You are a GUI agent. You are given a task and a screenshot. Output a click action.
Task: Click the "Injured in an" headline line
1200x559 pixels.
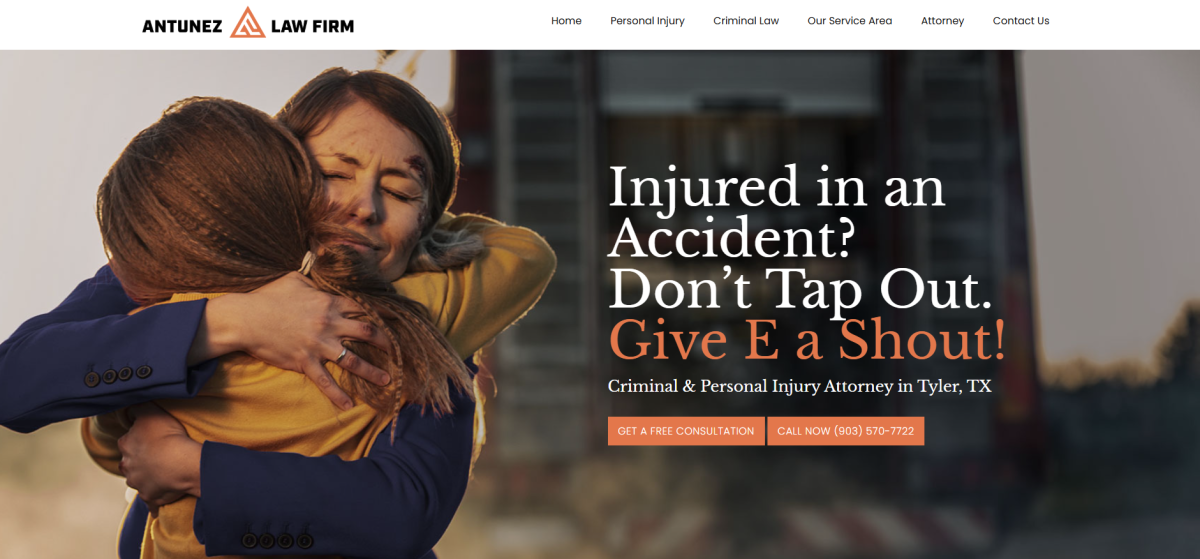(x=776, y=188)
